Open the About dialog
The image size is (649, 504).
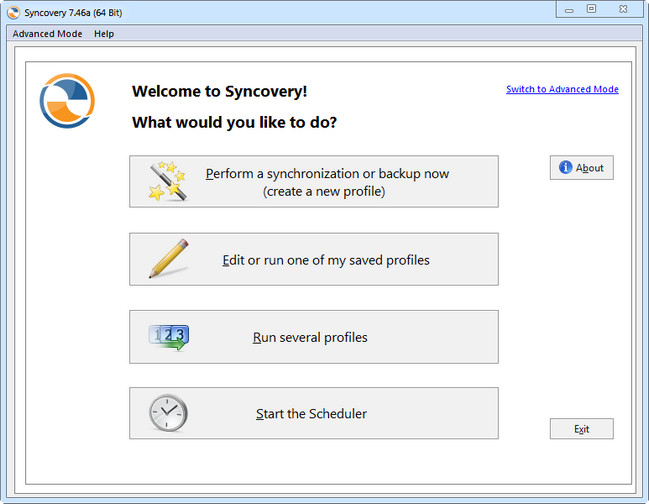pos(582,168)
